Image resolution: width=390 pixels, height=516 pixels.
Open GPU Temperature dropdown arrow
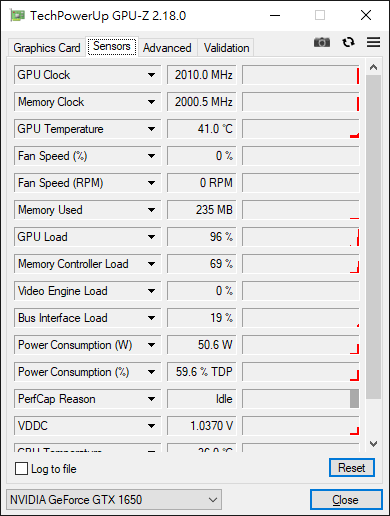(x=151, y=129)
